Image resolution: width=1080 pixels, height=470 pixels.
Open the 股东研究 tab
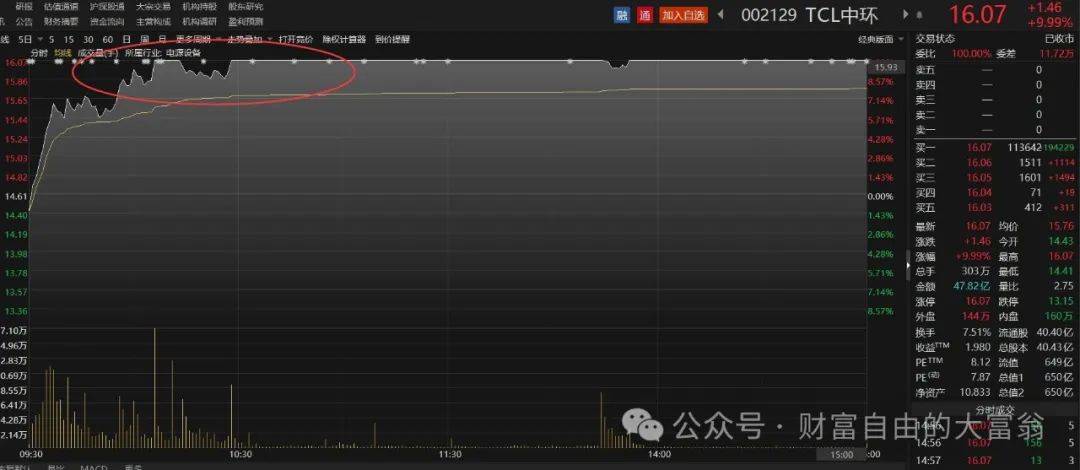(246, 6)
